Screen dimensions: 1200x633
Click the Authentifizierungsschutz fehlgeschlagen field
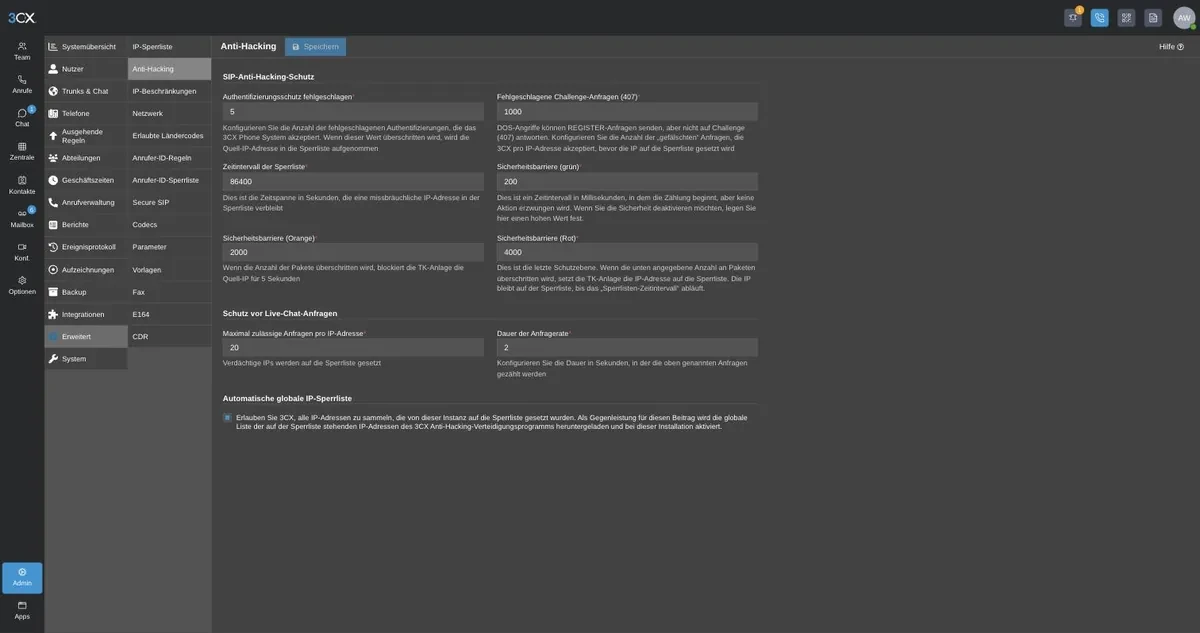coord(353,112)
